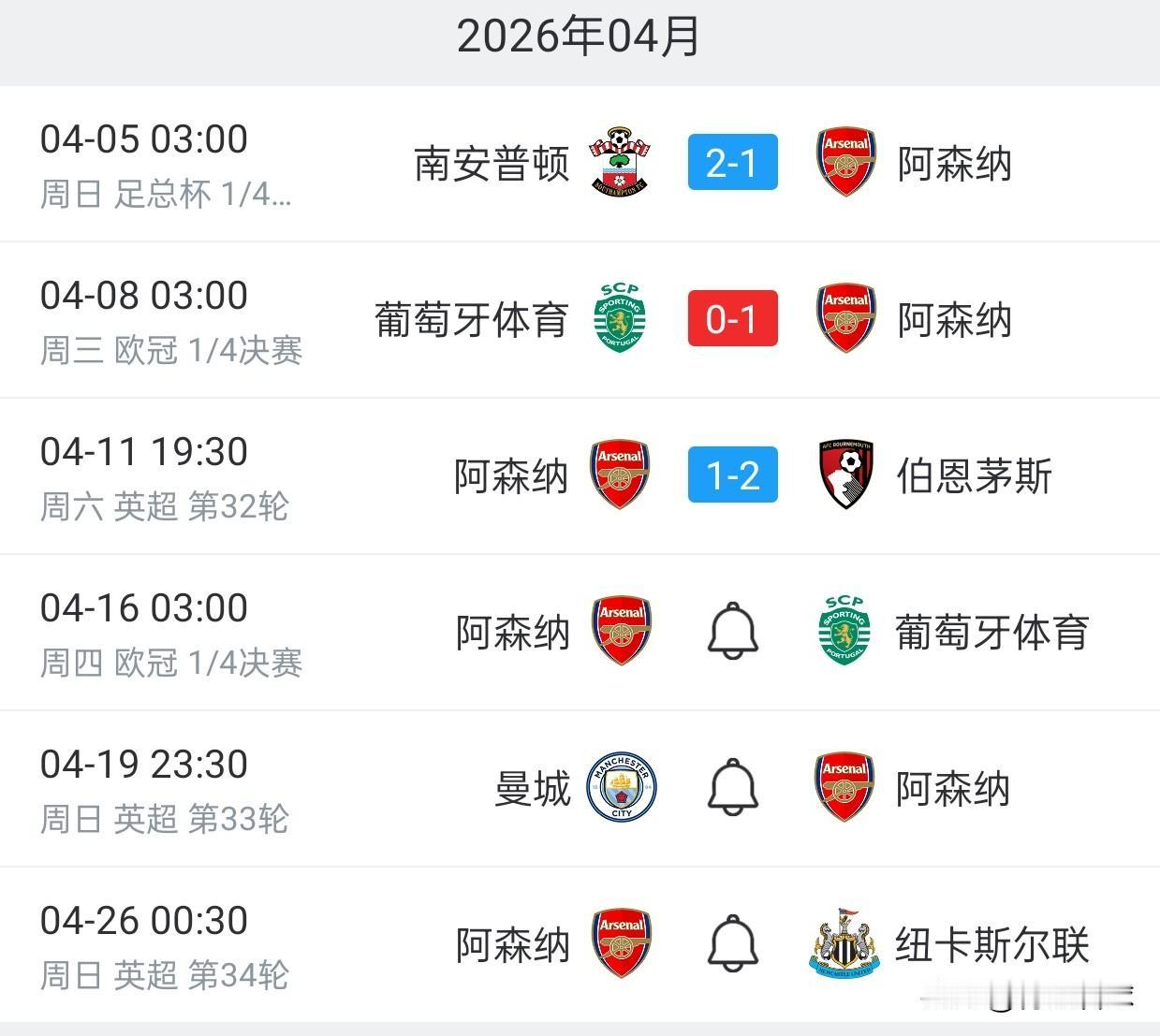The height and width of the screenshot is (1036, 1160).
Task: View the 0-1 scoreline of Sporting vs Arsenal
Action: coord(733,318)
